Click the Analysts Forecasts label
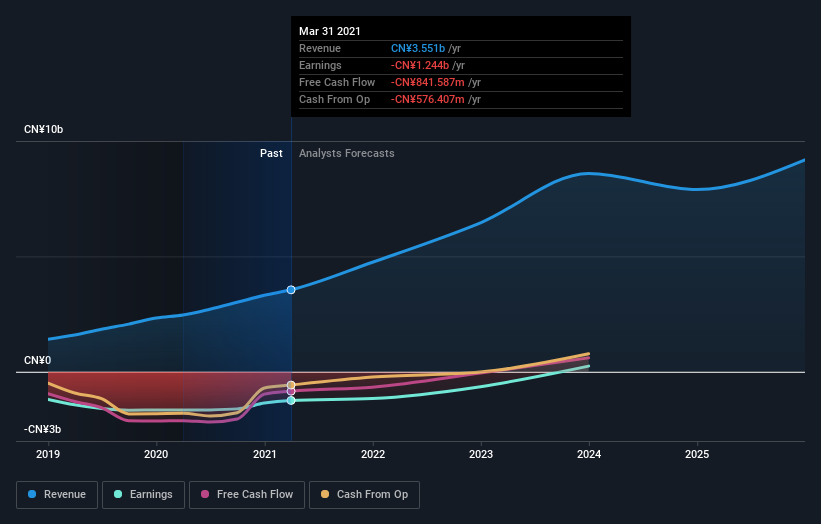Screen dimensions: 821x524 pos(347,153)
